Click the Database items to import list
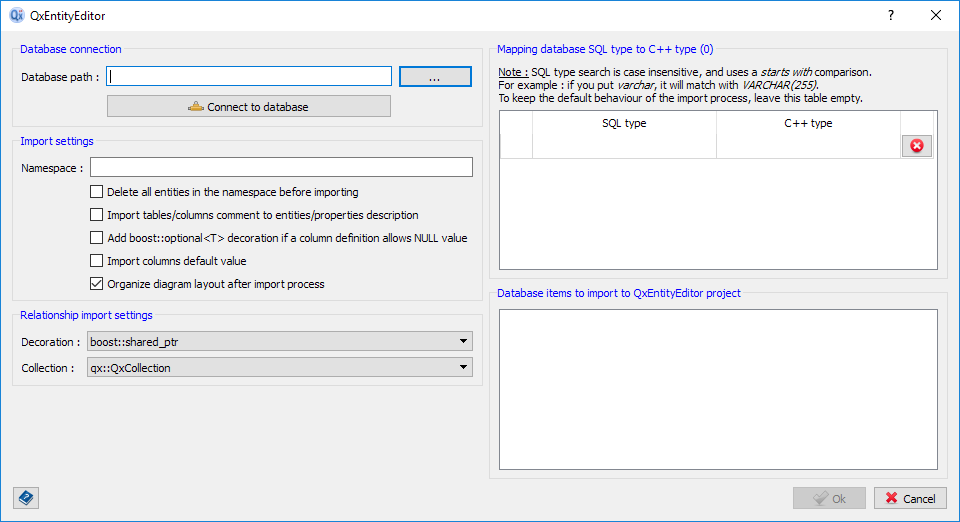Image resolution: width=960 pixels, height=522 pixels. coord(718,389)
